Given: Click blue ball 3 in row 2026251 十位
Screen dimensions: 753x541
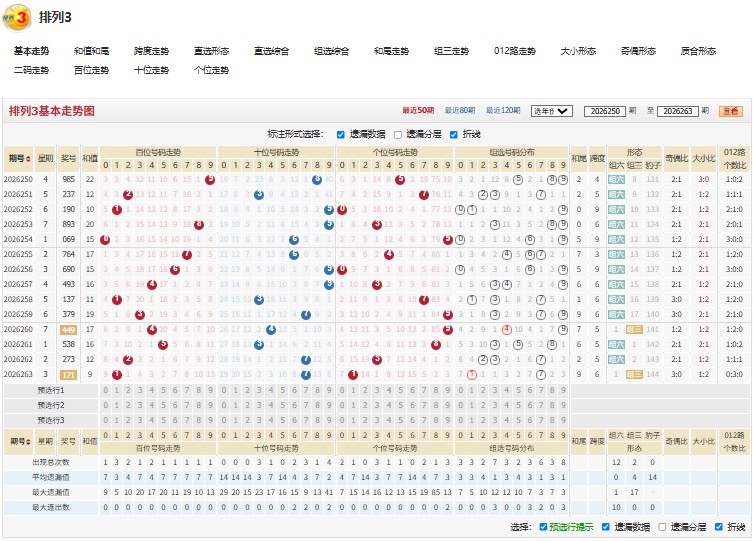Looking at the screenshot, I should click(259, 194).
